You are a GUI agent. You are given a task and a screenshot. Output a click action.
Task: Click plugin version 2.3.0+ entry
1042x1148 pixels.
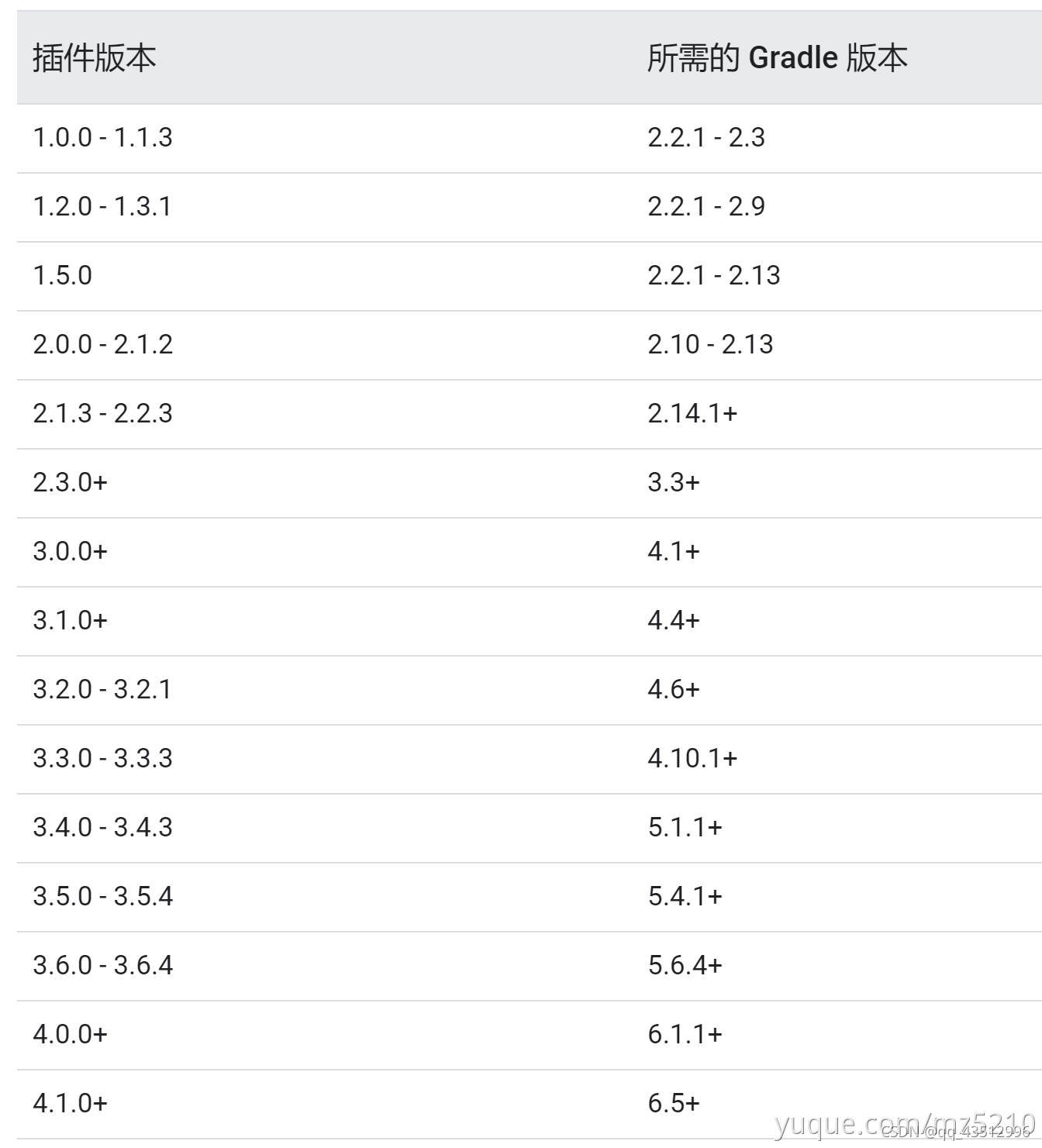point(70,482)
